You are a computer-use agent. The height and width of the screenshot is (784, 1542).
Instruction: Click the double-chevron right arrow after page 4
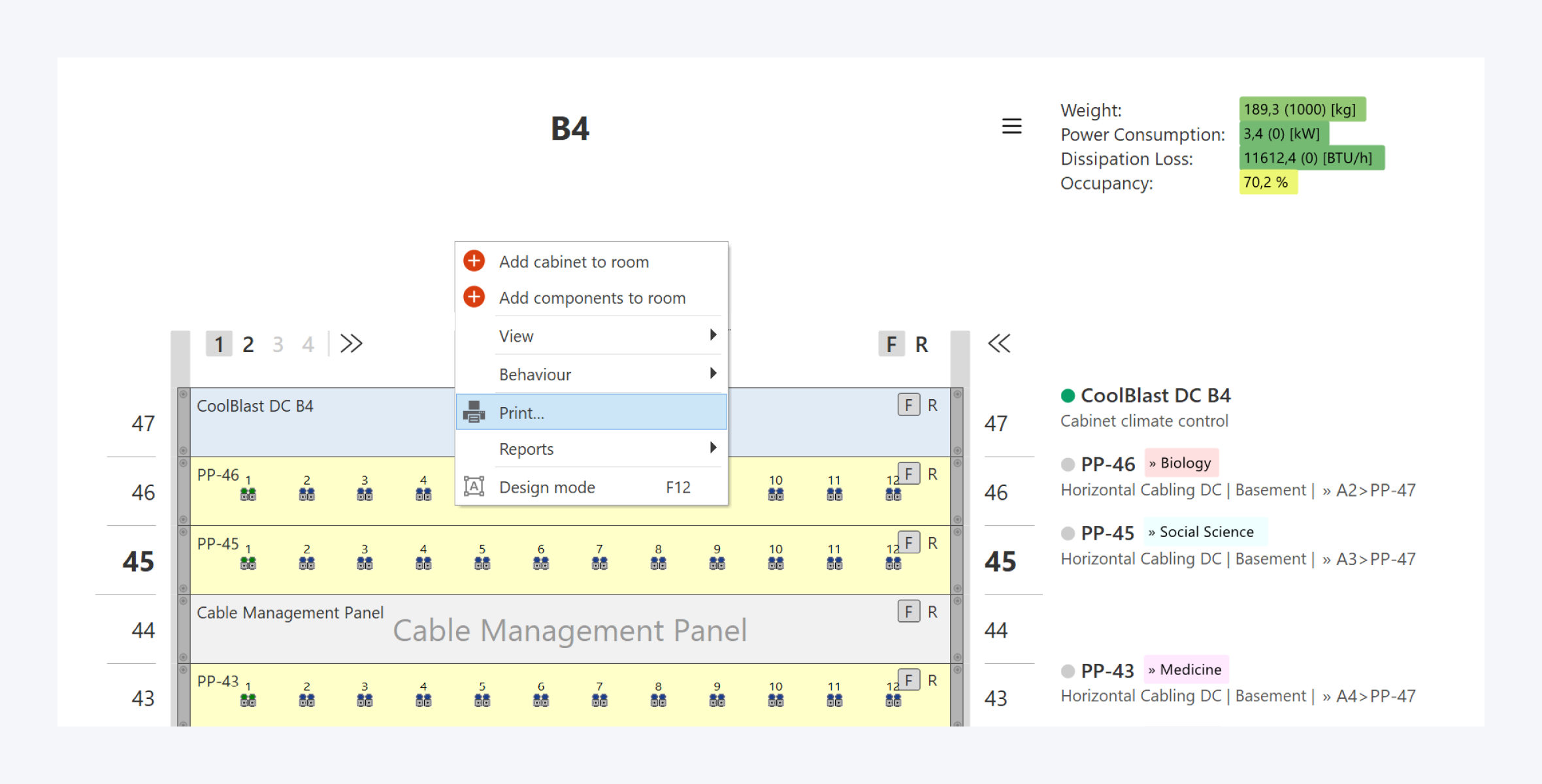[x=352, y=344]
